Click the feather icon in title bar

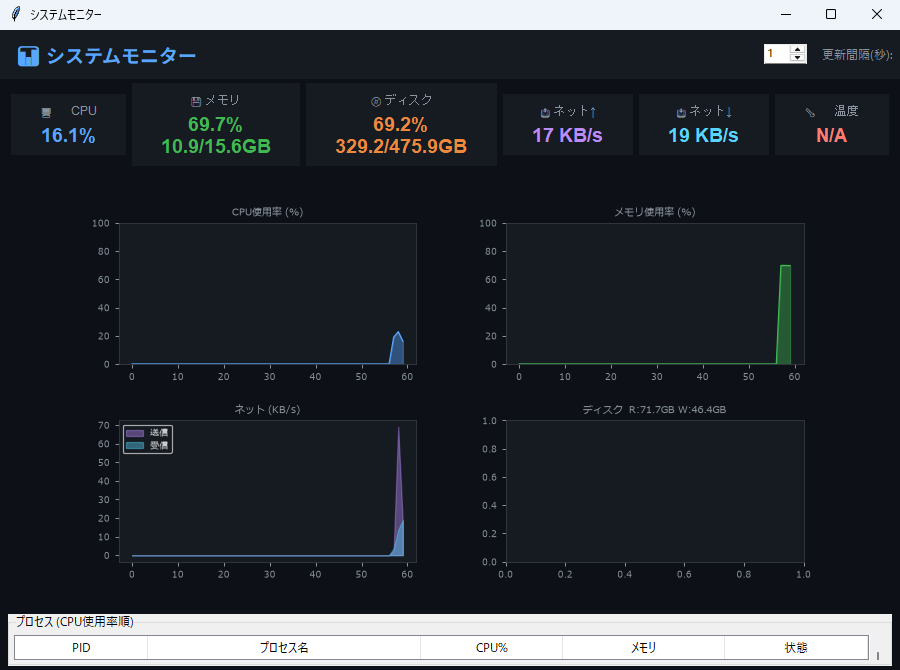(15, 14)
